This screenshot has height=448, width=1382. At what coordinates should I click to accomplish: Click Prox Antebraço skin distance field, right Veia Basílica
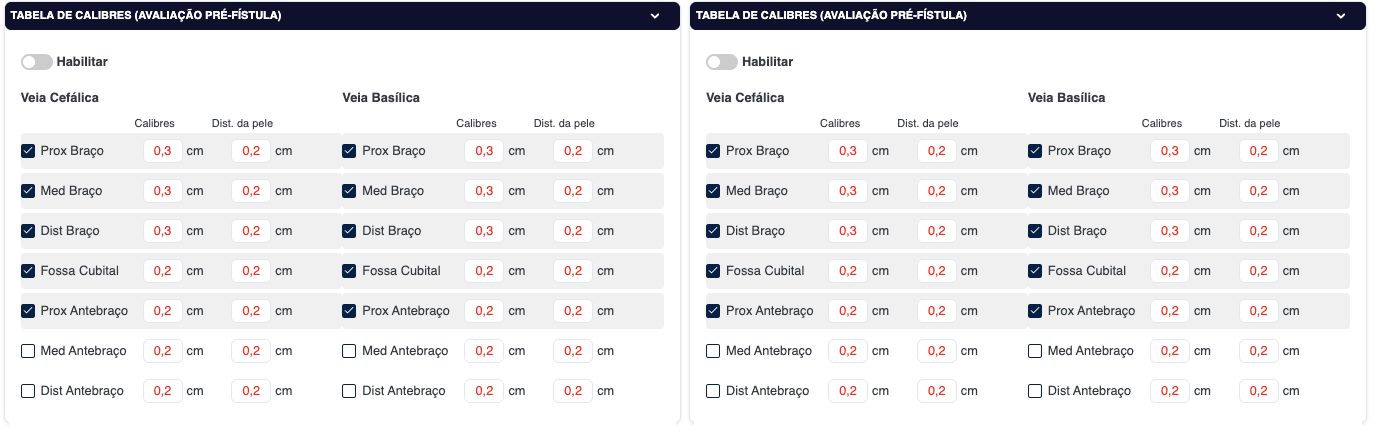pyautogui.click(x=1258, y=311)
